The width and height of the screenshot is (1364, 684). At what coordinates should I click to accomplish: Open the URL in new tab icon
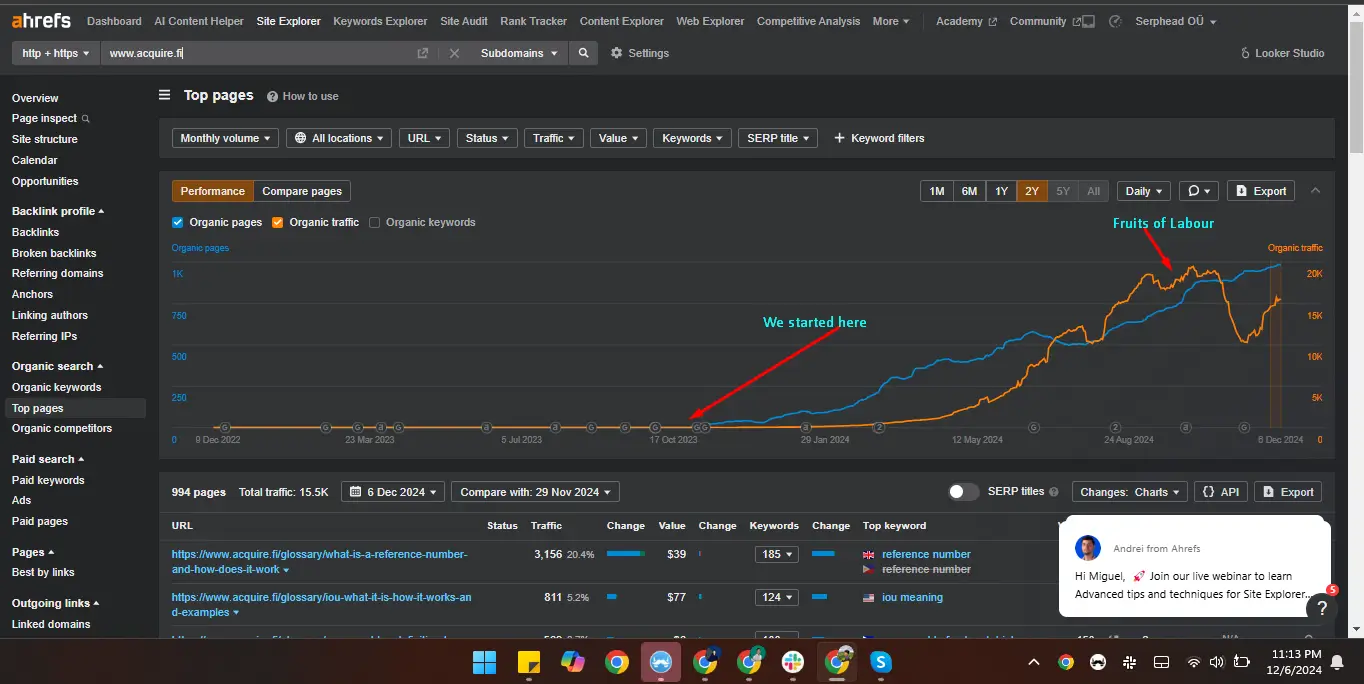tap(423, 53)
